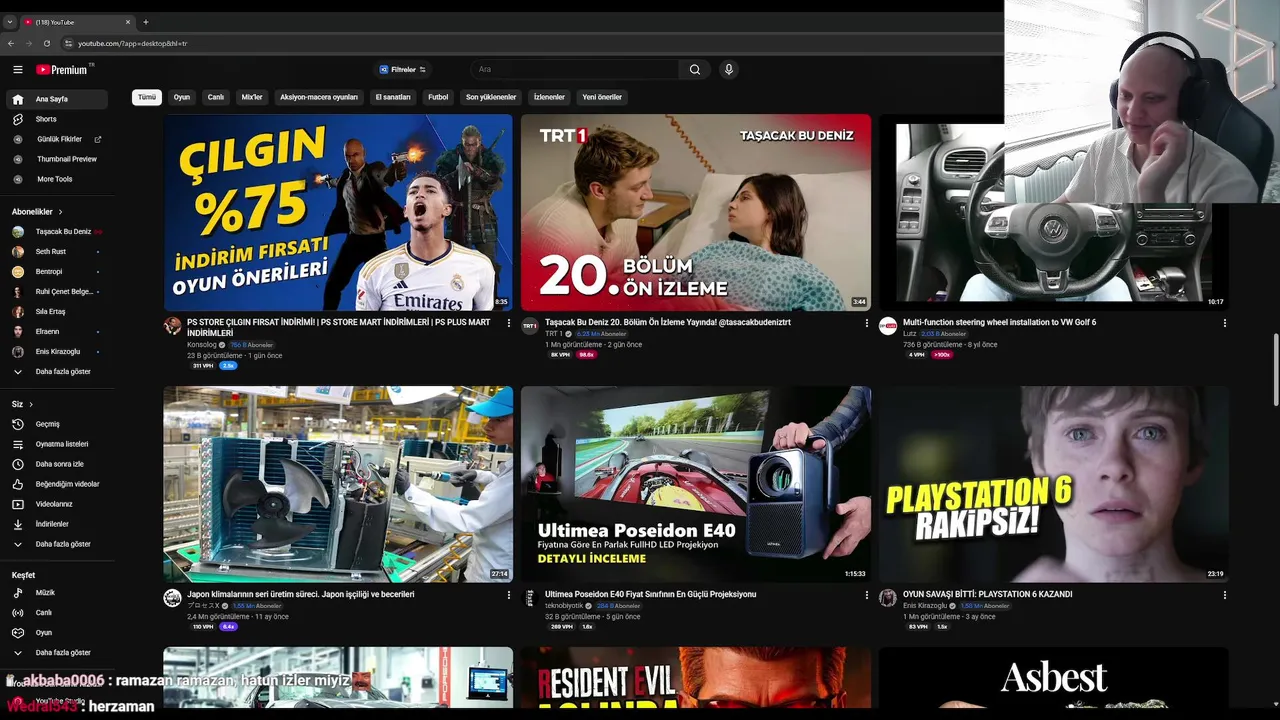
Task: Open Thumbnail Preview sidebar entry
Action: pyautogui.click(x=58, y=159)
